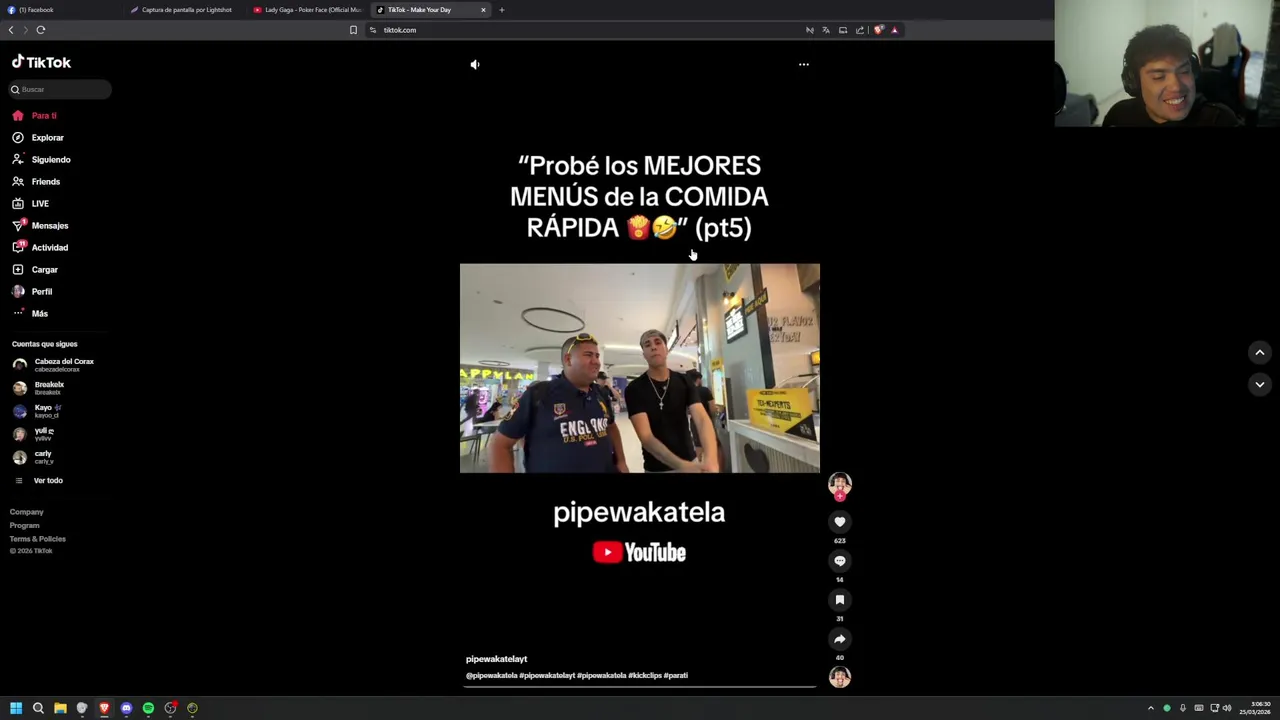1280x720 pixels.
Task: Open the followed account yulli
Action: point(34,434)
